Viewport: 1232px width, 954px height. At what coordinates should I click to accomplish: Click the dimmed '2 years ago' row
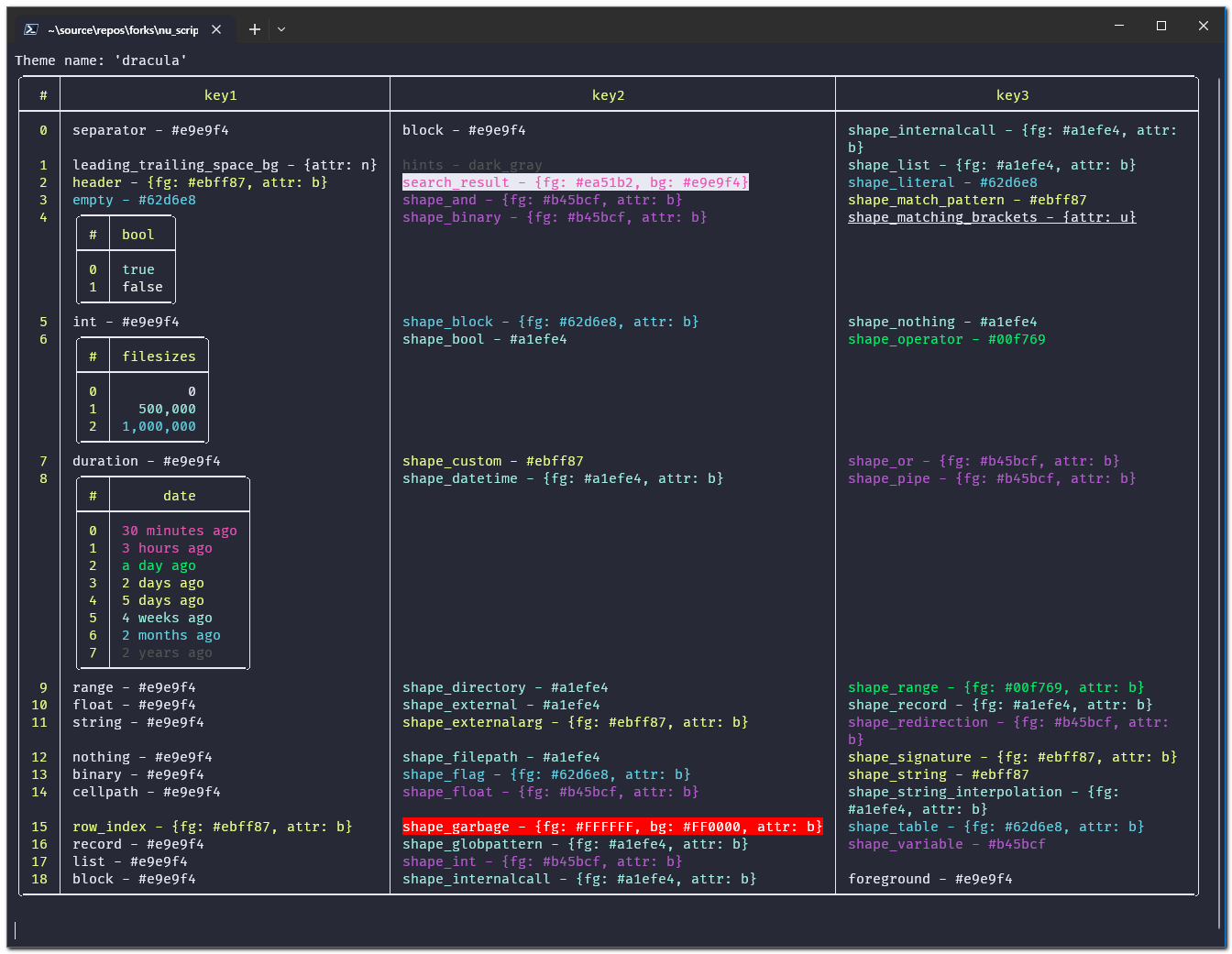[x=168, y=652]
